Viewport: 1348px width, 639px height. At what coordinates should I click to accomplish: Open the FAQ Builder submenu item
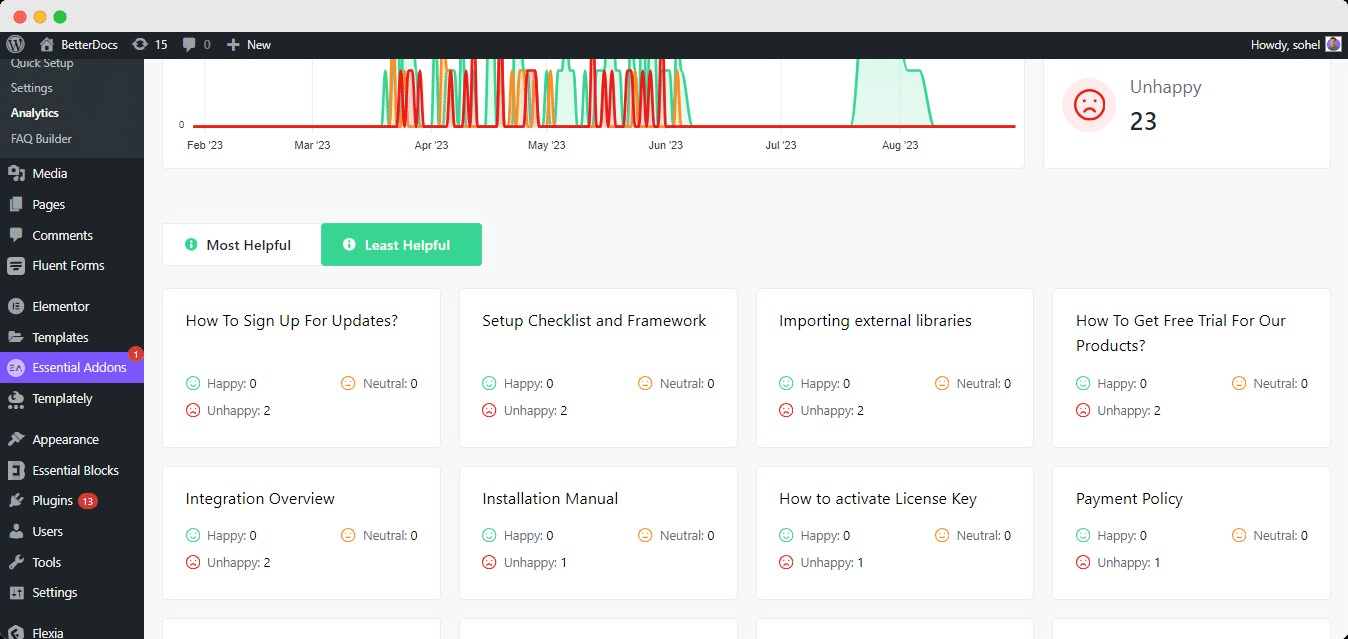coord(41,139)
